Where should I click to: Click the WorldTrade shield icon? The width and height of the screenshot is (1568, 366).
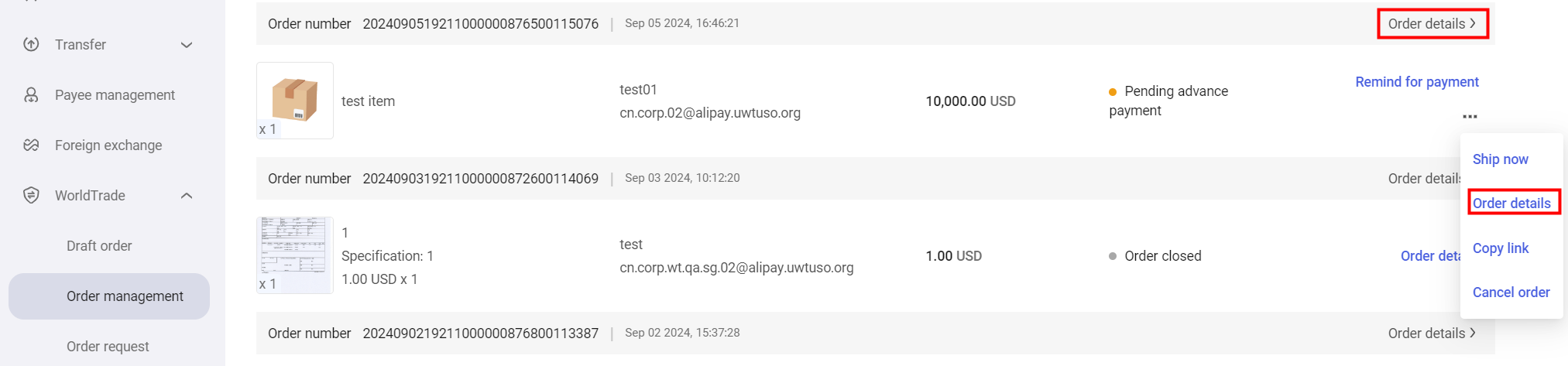pos(31,196)
